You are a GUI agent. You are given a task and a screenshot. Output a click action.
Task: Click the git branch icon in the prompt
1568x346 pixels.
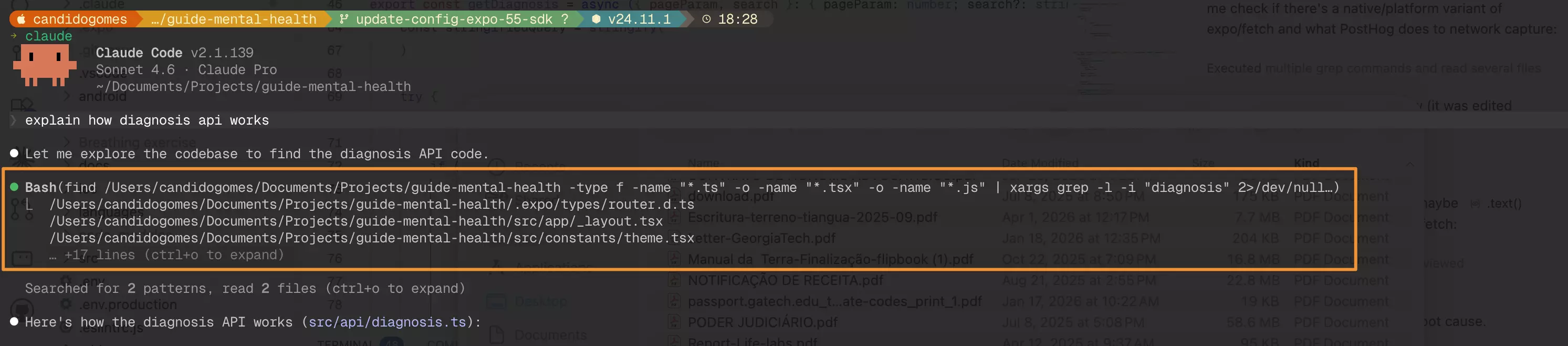(x=344, y=19)
